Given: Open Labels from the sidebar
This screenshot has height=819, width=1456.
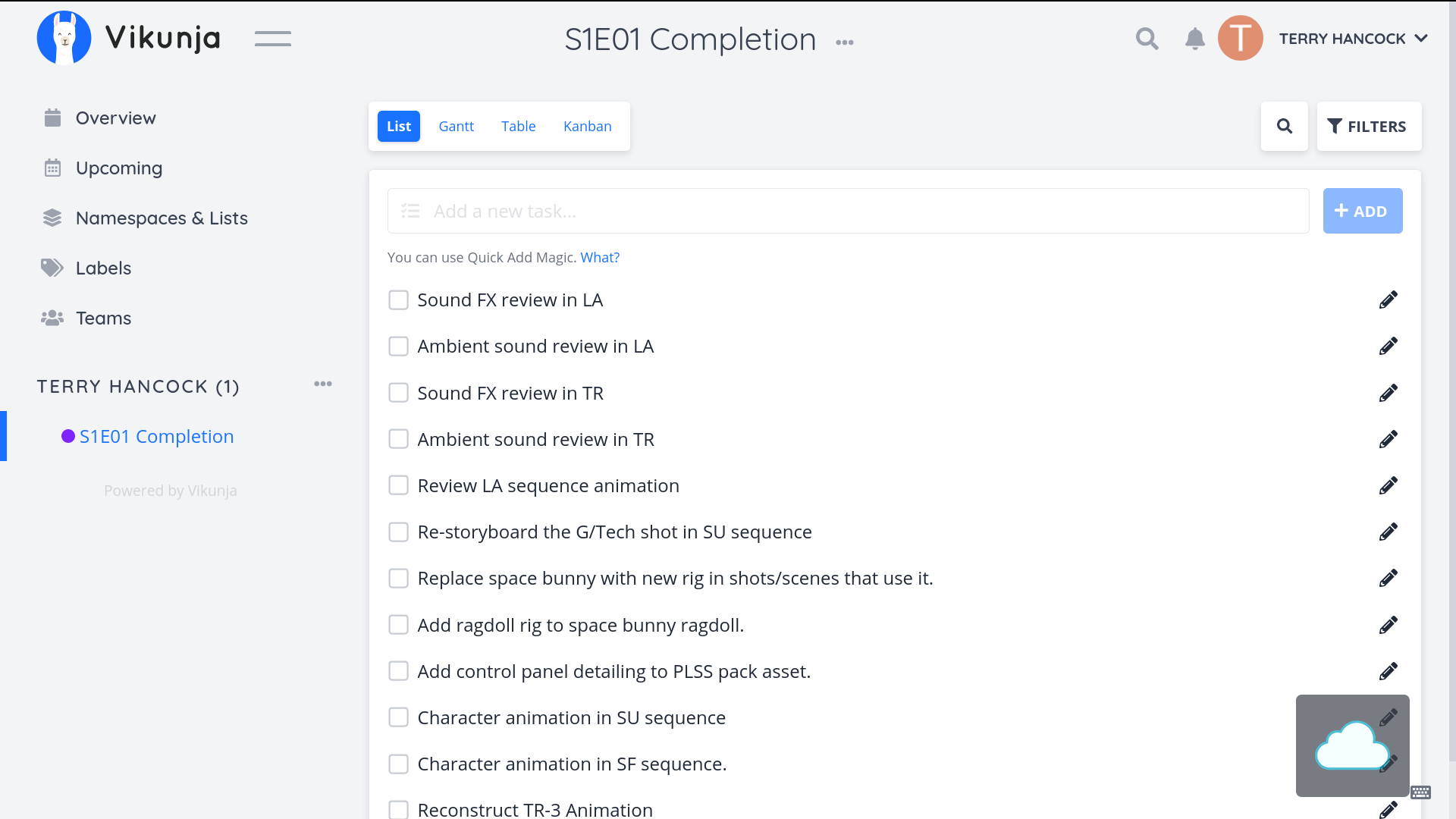Looking at the screenshot, I should [x=103, y=268].
